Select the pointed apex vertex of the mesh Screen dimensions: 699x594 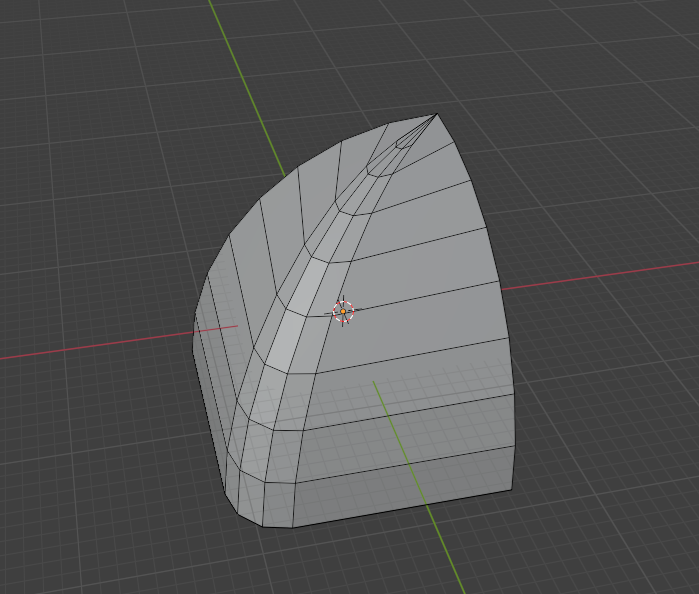click(x=436, y=115)
